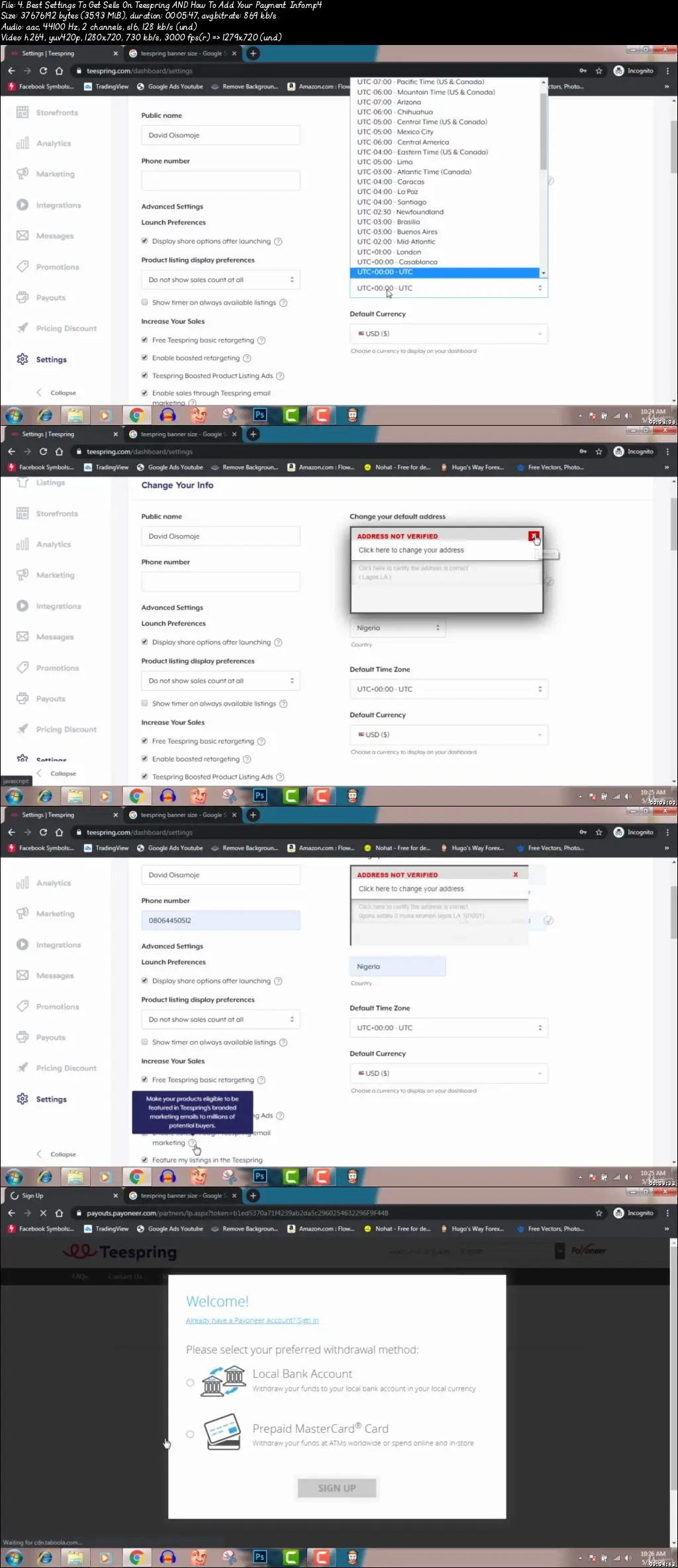The image size is (678, 1568).
Task: Click Windows Start orb below the Payoneer window
Action: click(x=14, y=1557)
